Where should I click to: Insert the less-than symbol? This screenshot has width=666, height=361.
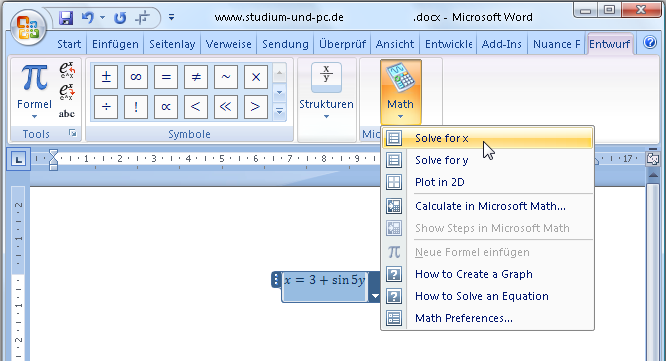(196, 107)
